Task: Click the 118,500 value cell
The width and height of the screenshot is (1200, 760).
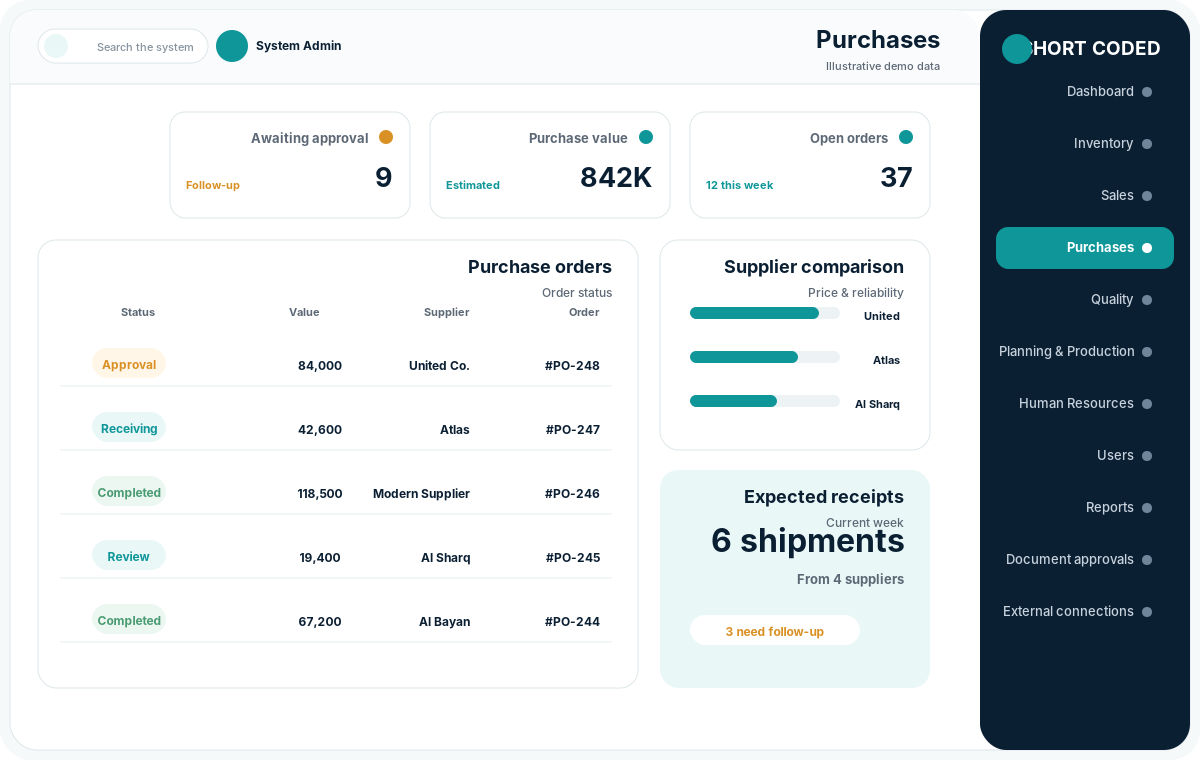Action: pos(320,494)
